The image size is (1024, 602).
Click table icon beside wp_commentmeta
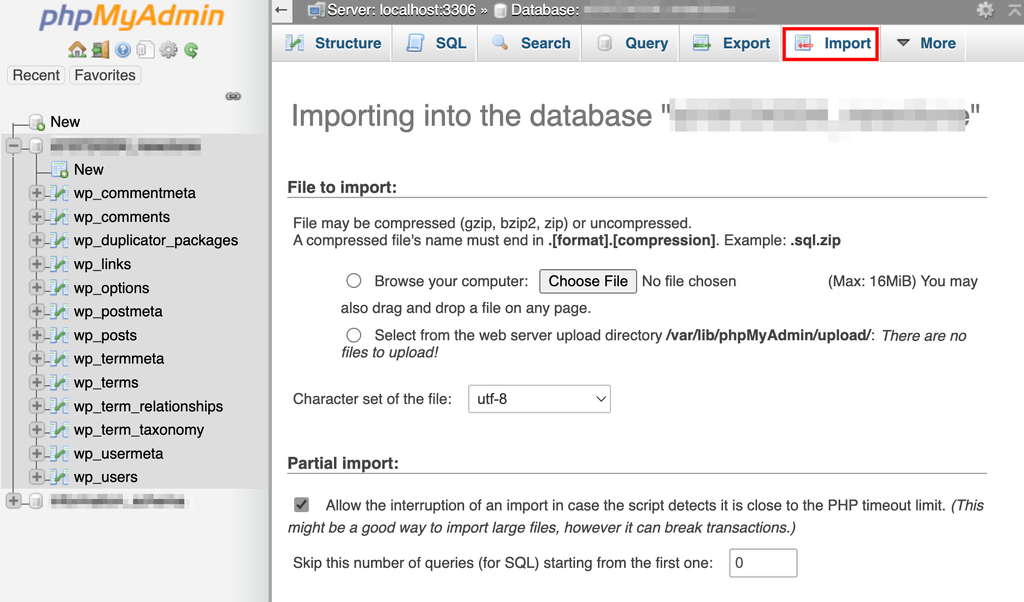click(59, 193)
